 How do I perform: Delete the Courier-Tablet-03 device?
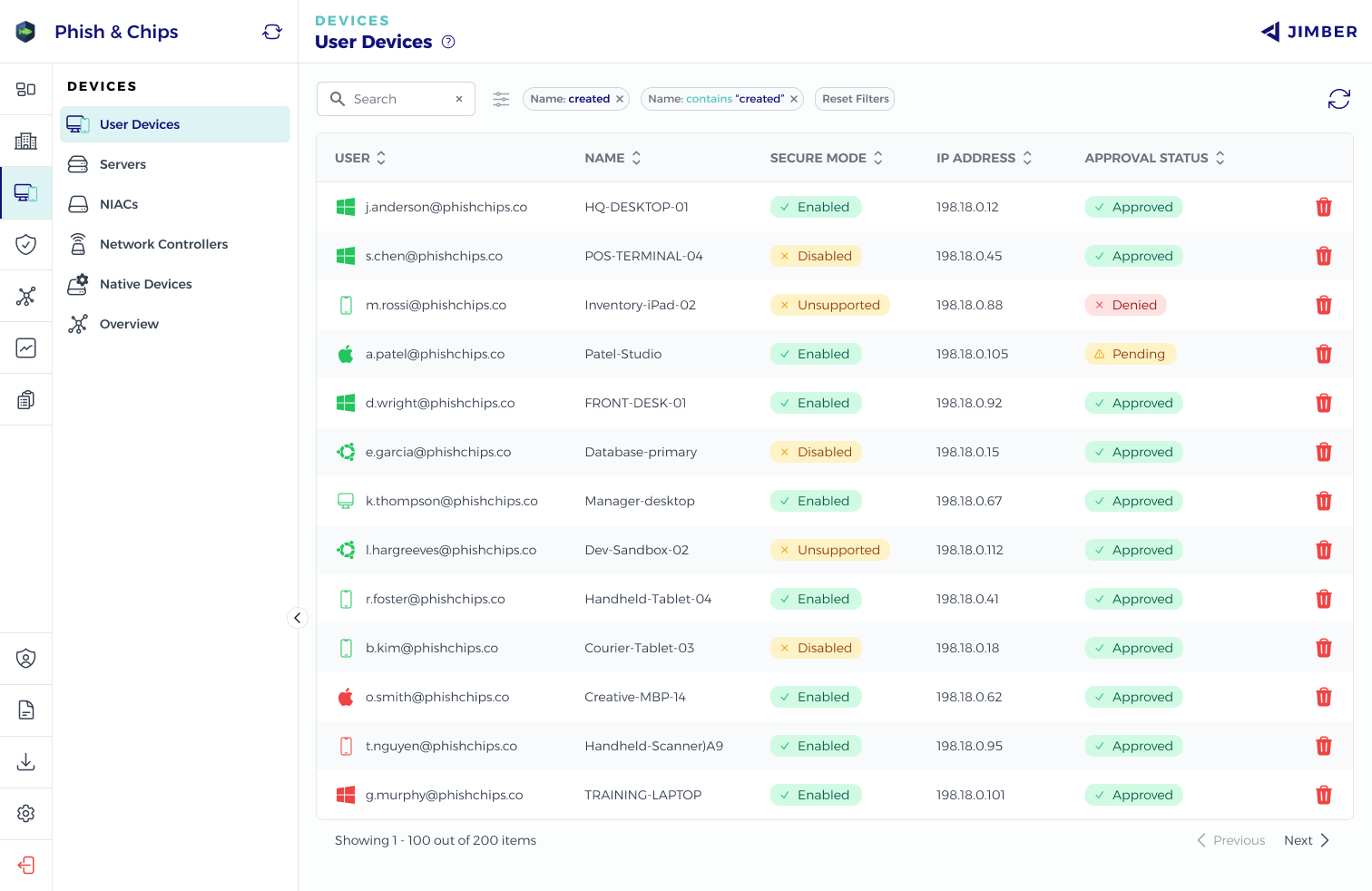click(1324, 648)
